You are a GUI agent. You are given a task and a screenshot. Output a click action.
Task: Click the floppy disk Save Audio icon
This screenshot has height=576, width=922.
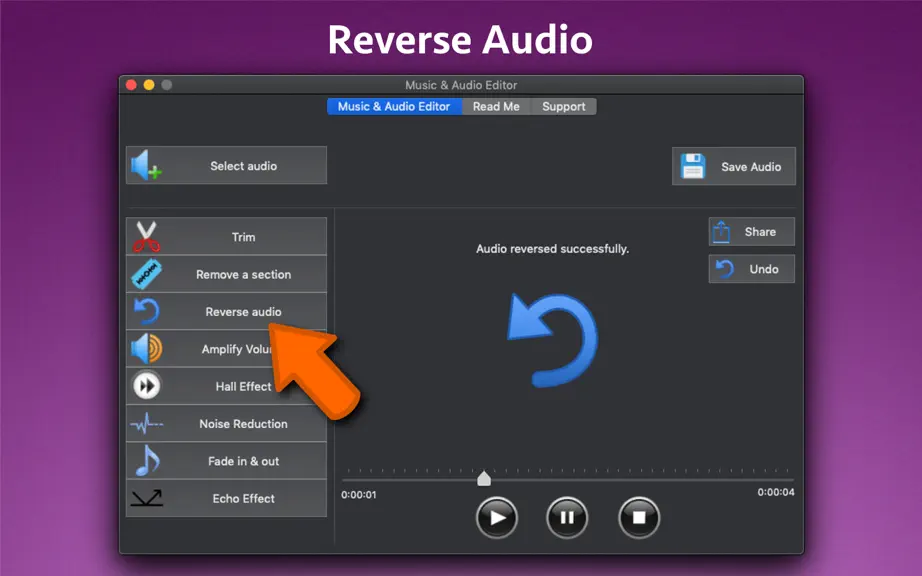tap(693, 166)
